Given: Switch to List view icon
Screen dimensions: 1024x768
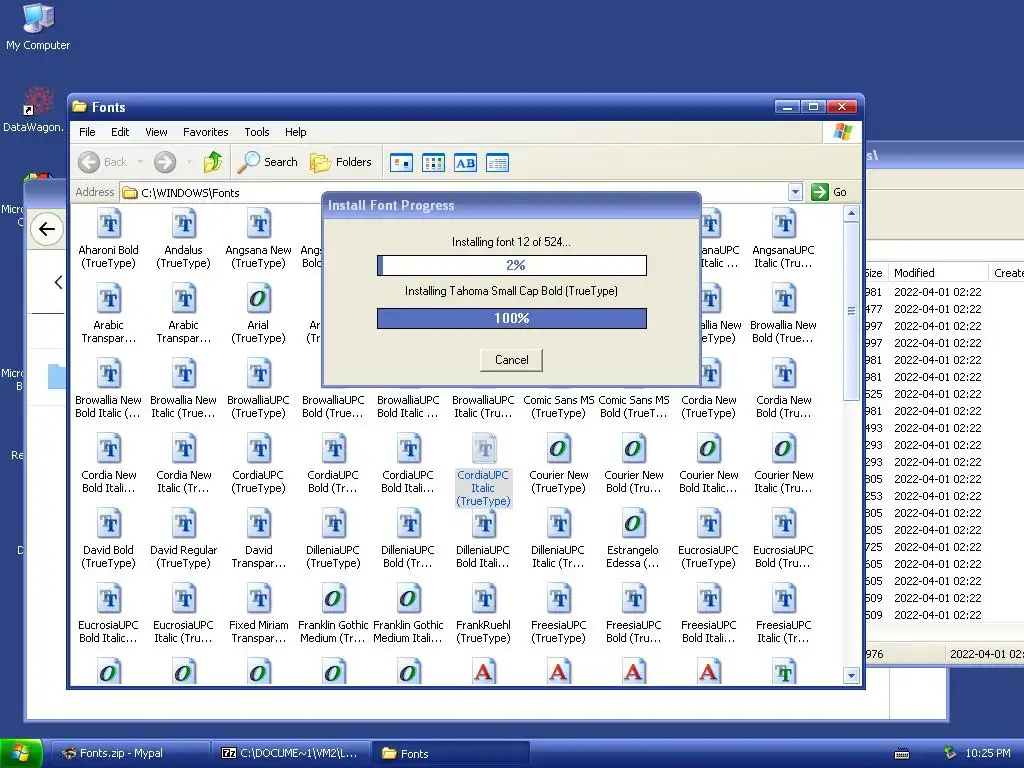Looking at the screenshot, I should click(433, 163).
